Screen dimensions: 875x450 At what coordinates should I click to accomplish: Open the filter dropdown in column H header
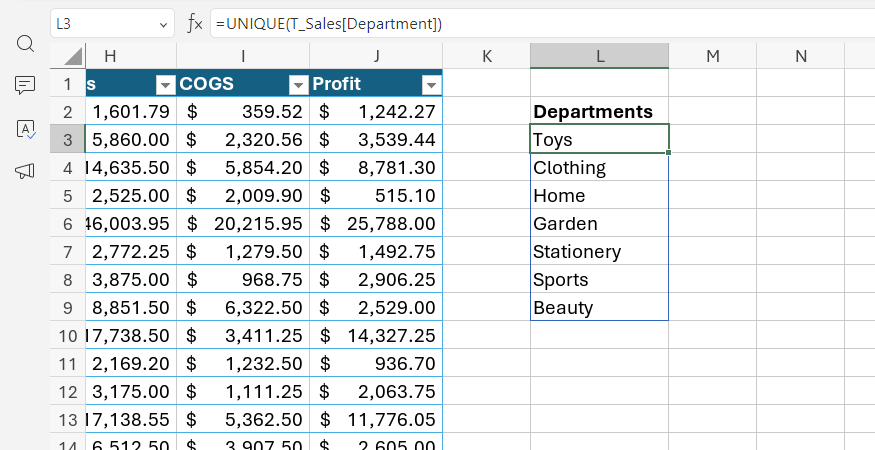click(166, 85)
